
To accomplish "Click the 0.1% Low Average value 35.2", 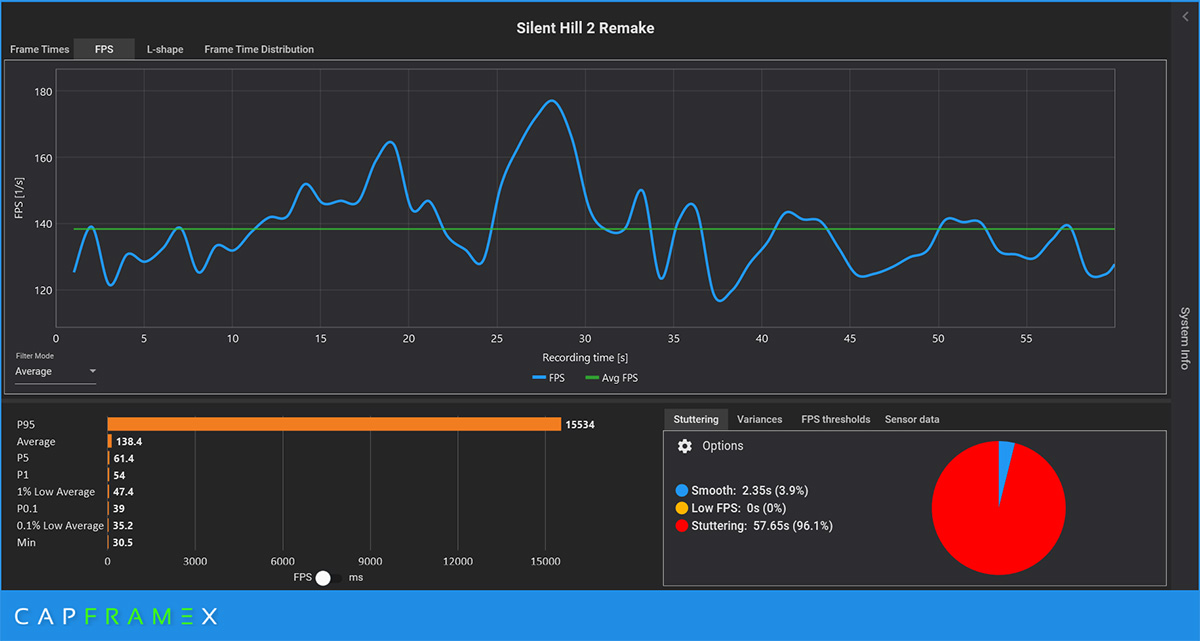I will pyautogui.click(x=122, y=526).
